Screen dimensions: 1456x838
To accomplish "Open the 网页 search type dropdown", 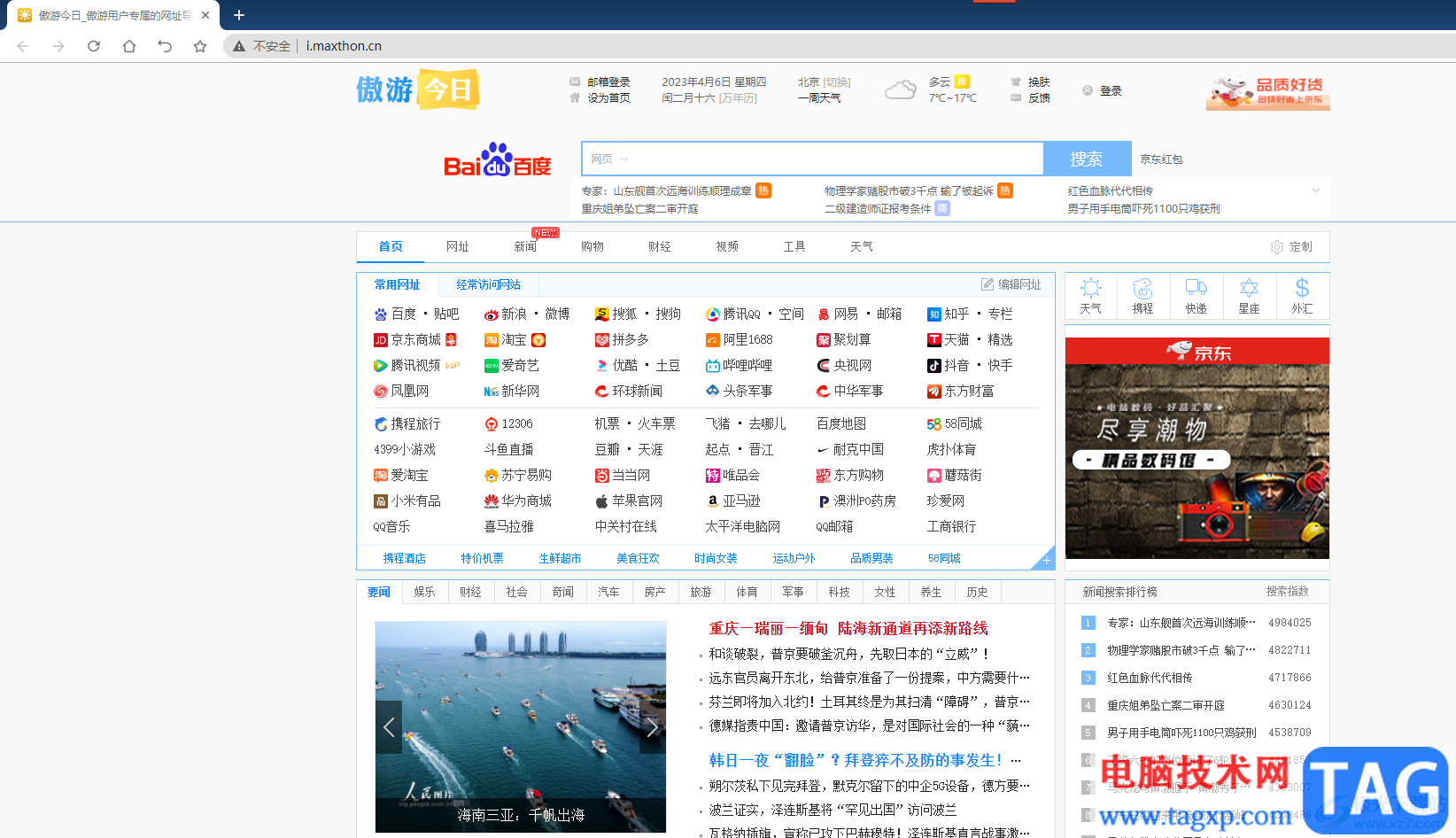I will click(x=609, y=159).
